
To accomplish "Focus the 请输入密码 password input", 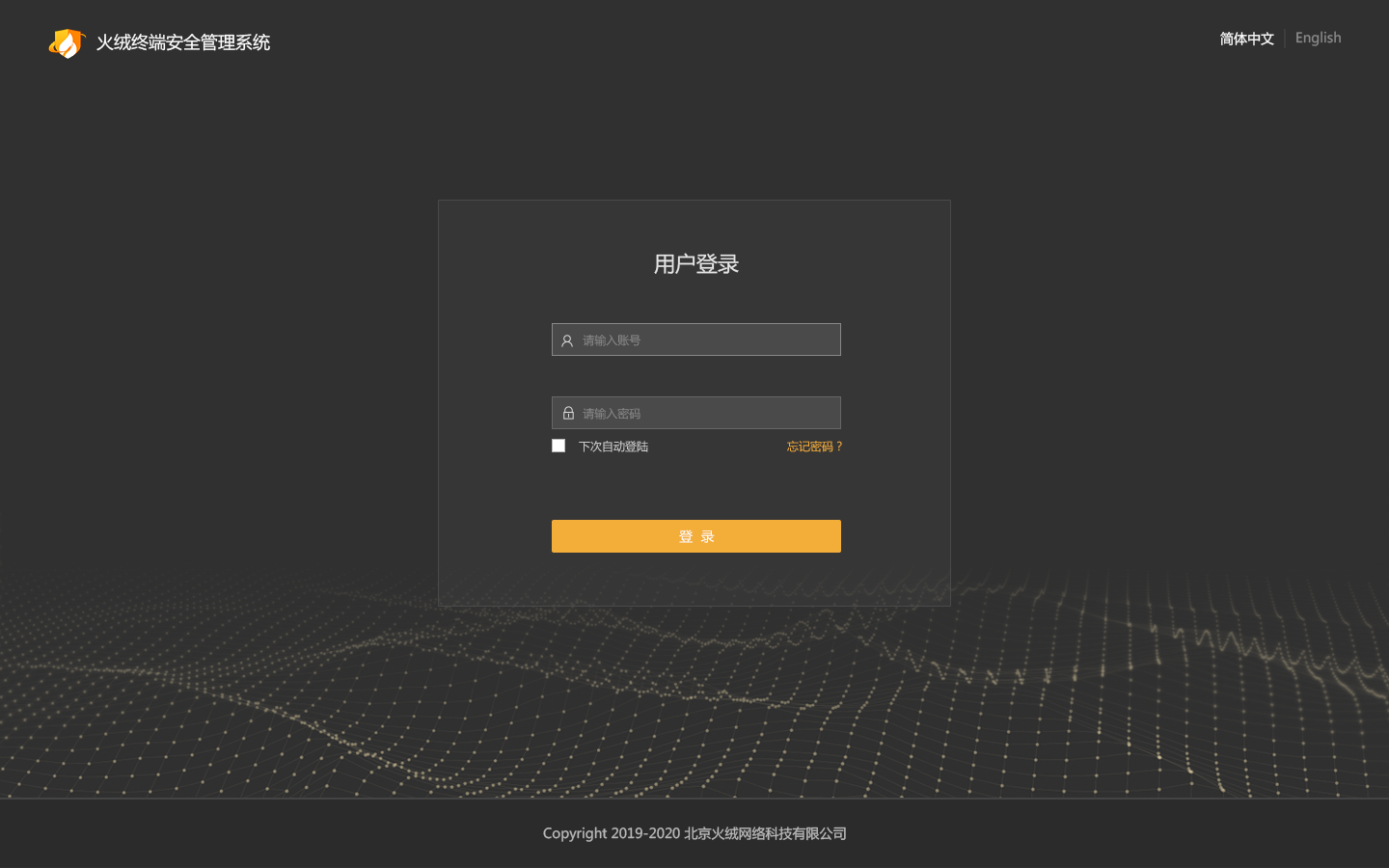I will tap(709, 414).
